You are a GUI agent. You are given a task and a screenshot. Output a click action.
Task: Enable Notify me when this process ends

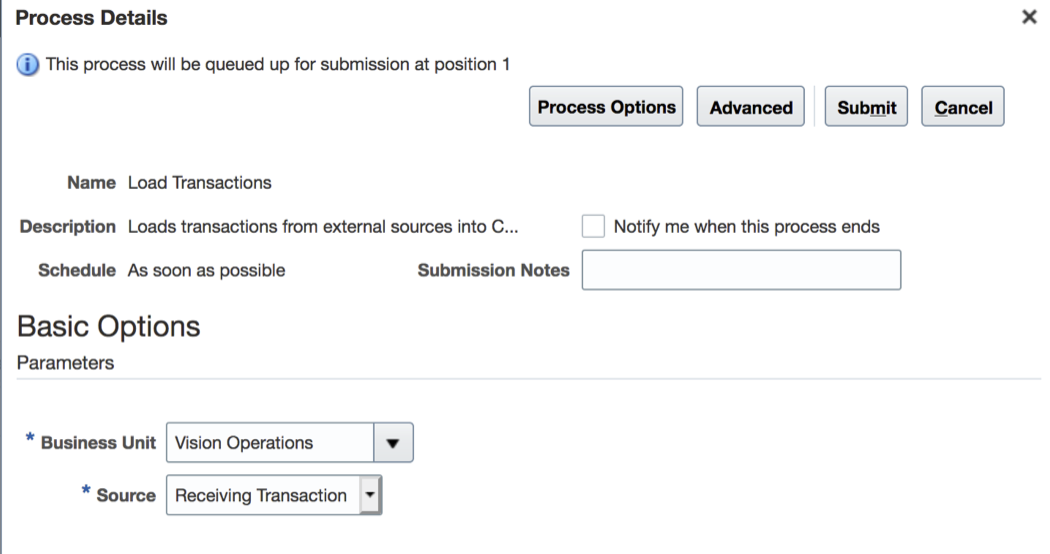[x=594, y=226]
